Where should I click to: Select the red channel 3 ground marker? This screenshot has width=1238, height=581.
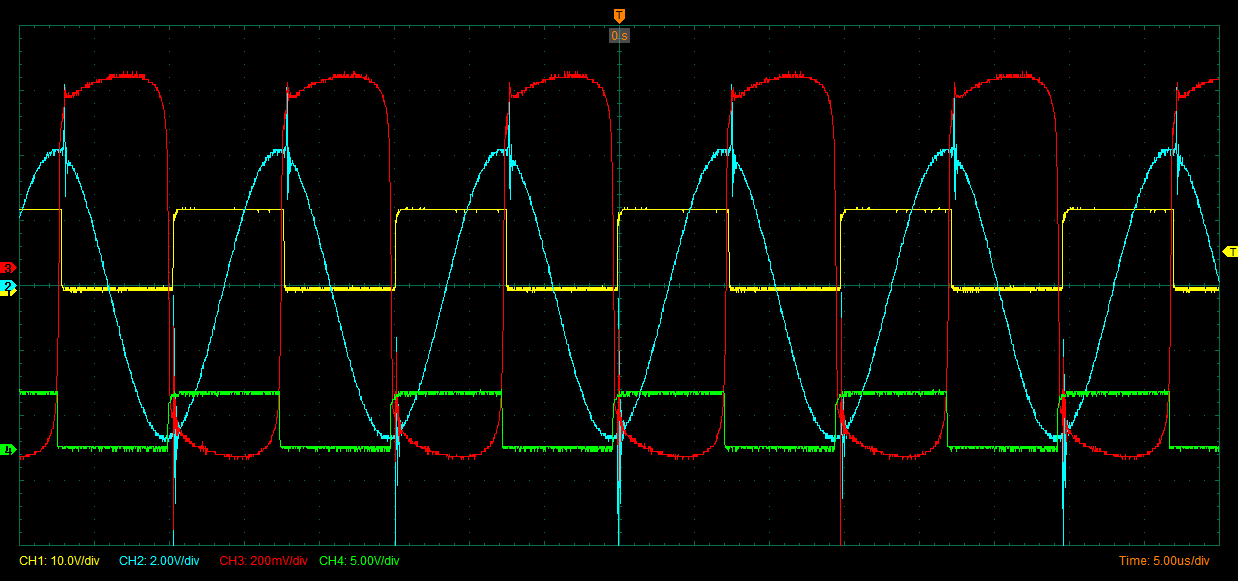point(8,268)
